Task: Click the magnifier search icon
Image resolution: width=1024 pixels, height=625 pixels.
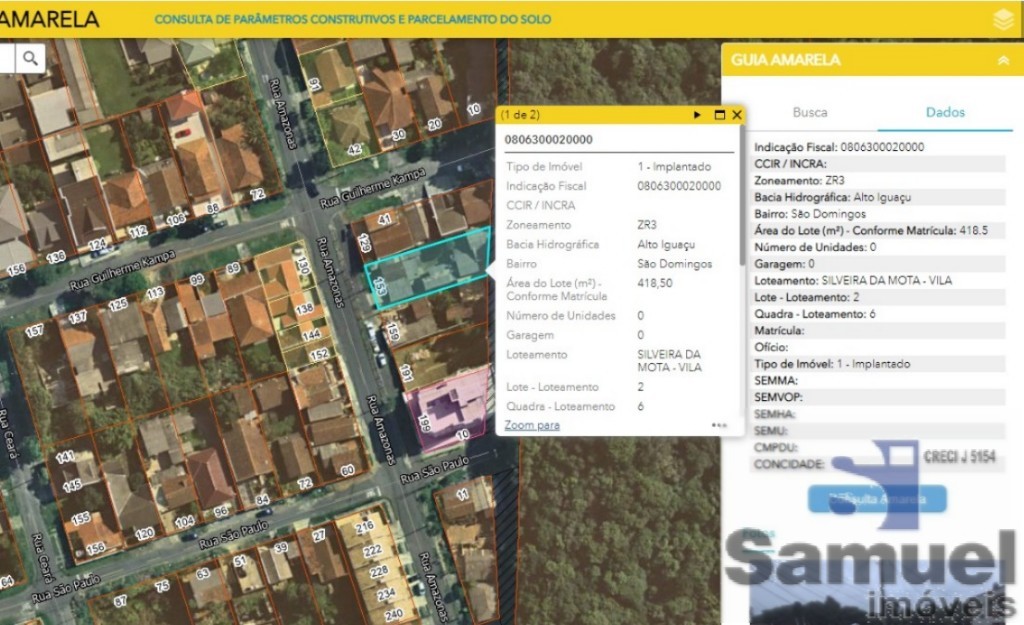Action: click(x=31, y=59)
